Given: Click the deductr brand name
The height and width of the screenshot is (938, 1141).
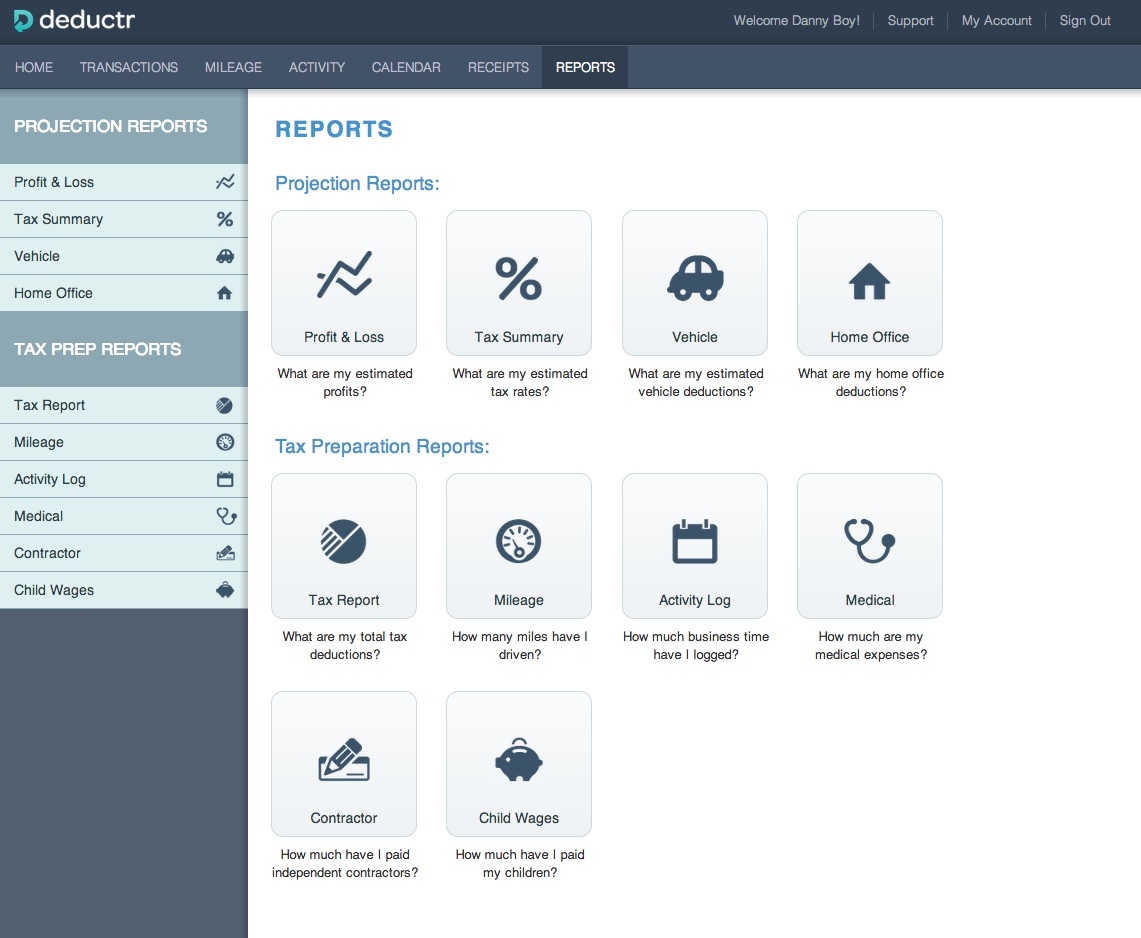Looking at the screenshot, I should [87, 20].
